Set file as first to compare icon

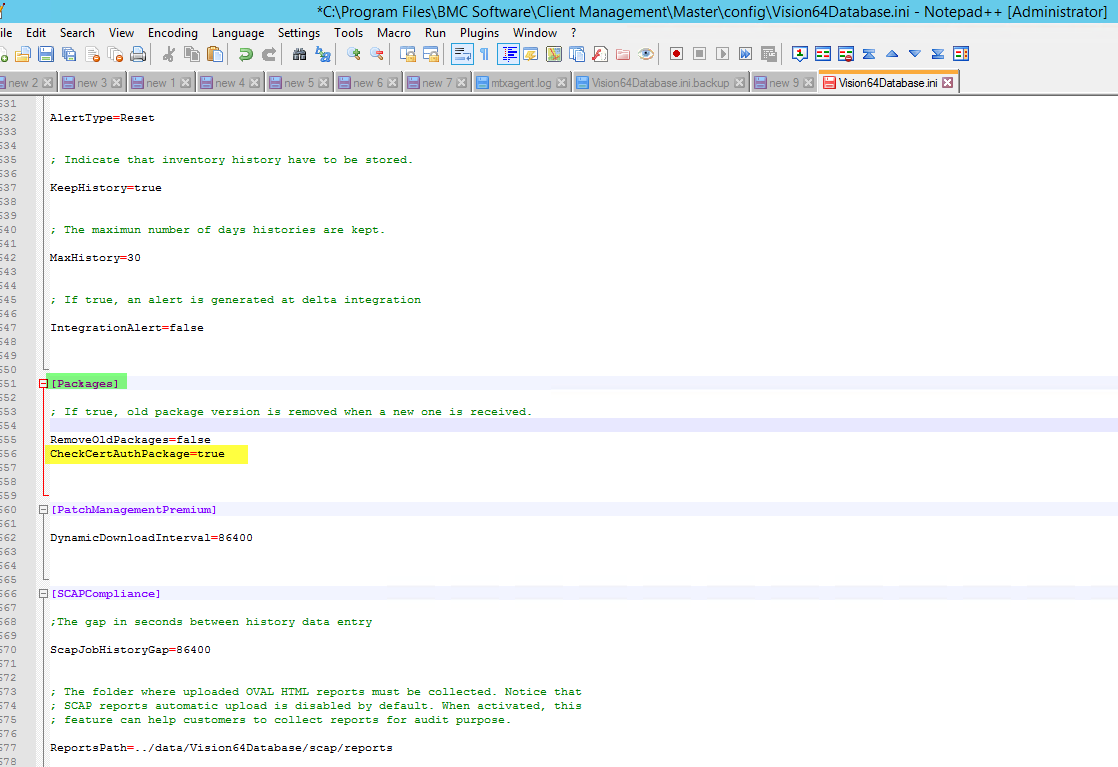pos(800,54)
